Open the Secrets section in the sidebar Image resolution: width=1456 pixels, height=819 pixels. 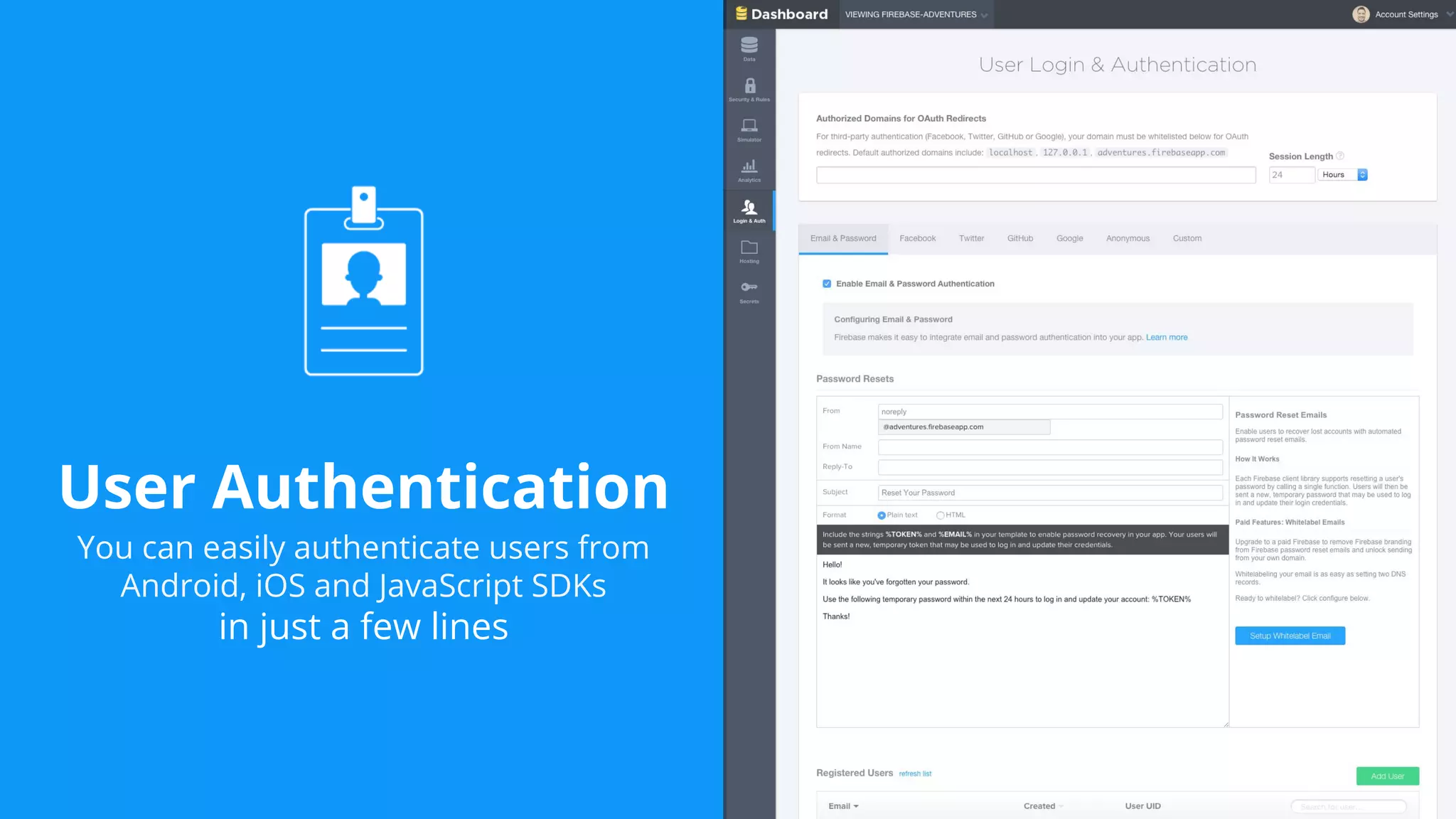point(749,291)
